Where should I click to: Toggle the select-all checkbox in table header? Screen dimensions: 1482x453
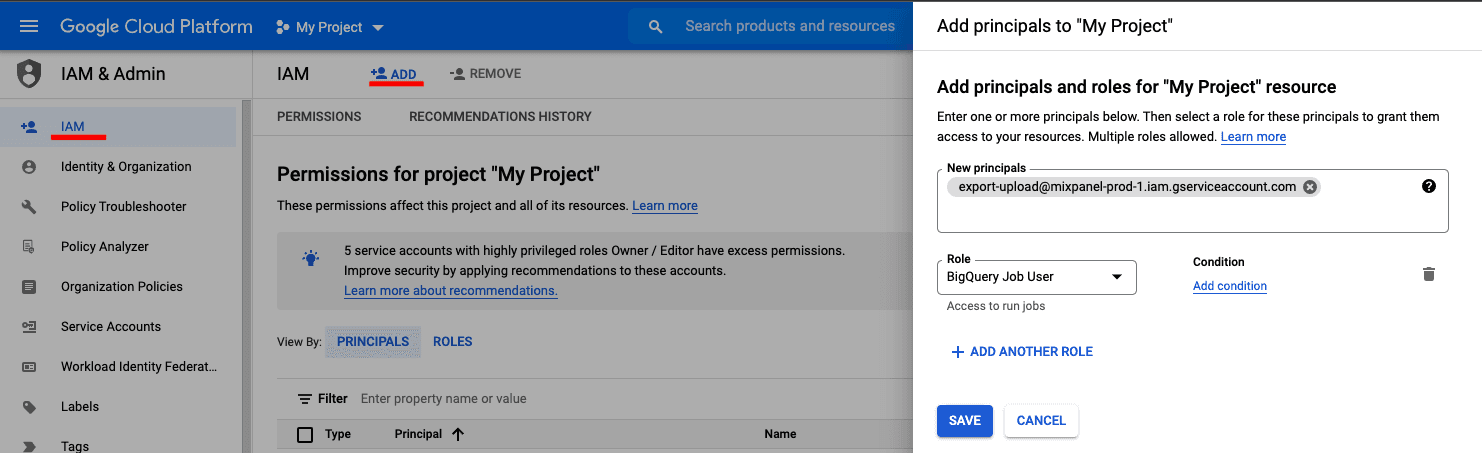[305, 434]
